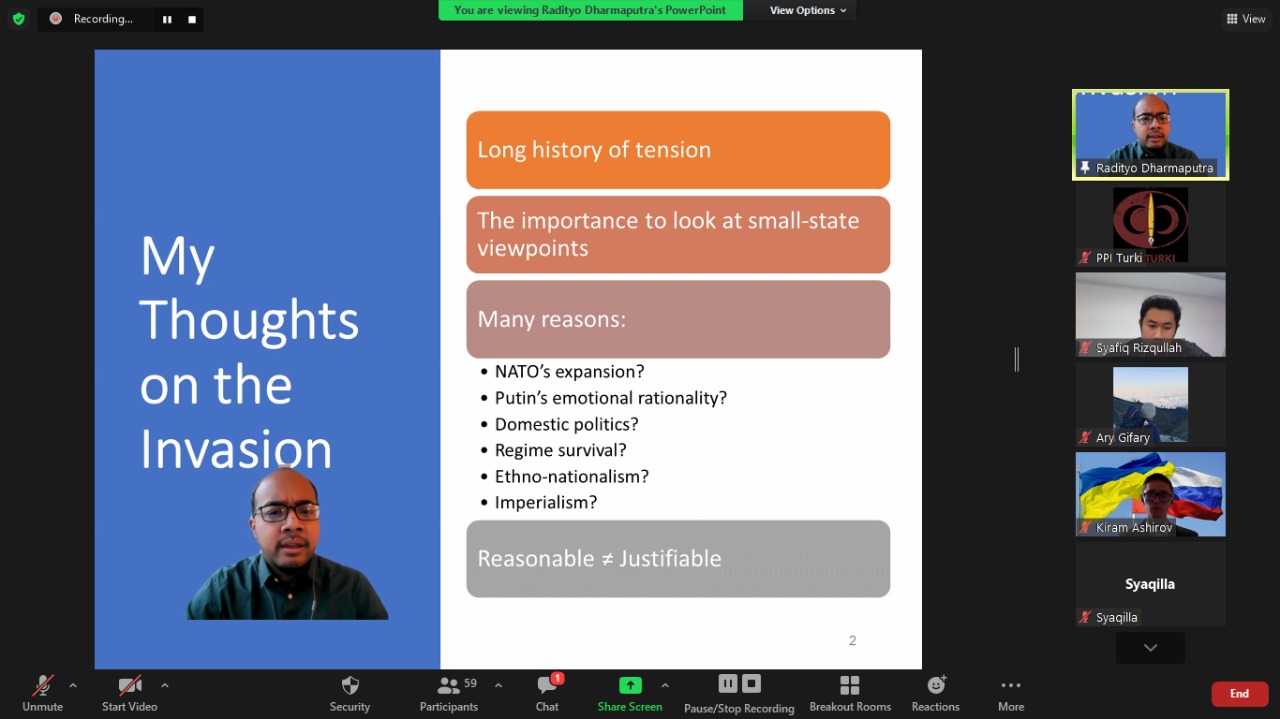Click the slide title 'My Thoughts on the Invasion'
The width and height of the screenshot is (1280, 719).
[x=249, y=352]
